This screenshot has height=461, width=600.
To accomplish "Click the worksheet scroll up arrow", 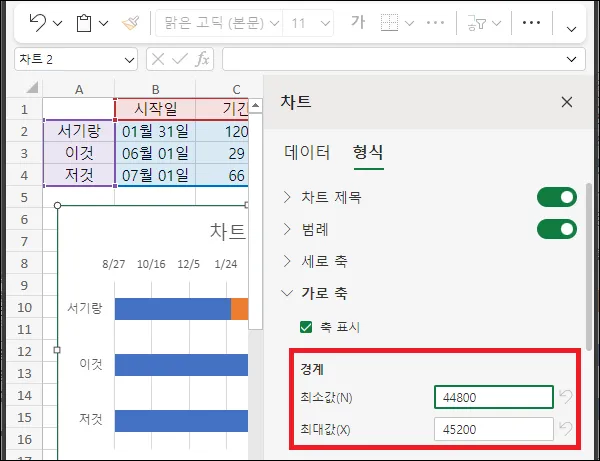I will pyautogui.click(x=255, y=105).
